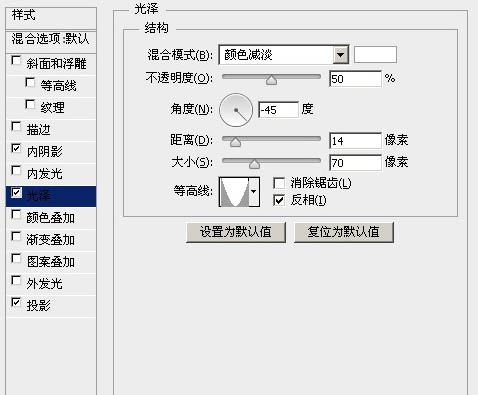
Task: Click the angle field showing -45
Action: click(x=278, y=110)
